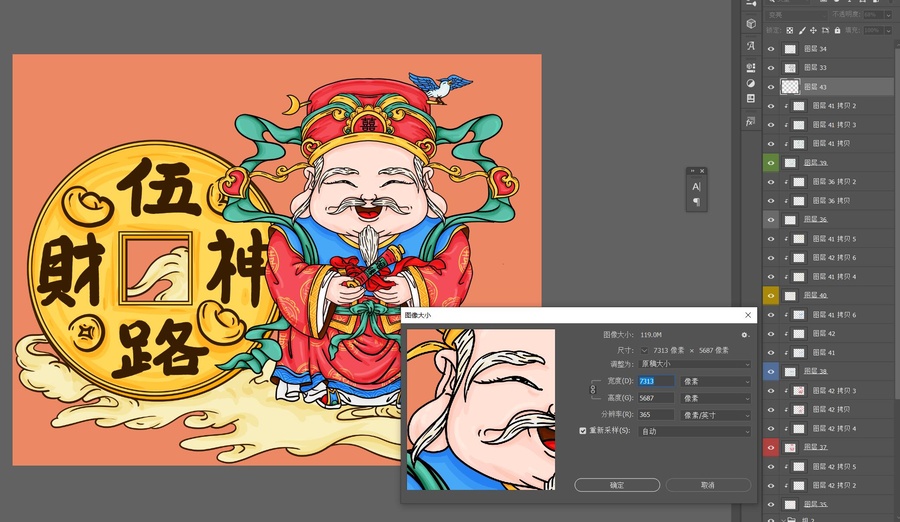Select layer row 图层 42 拷贝 2
This screenshot has width=900, height=522.
[x=828, y=486]
